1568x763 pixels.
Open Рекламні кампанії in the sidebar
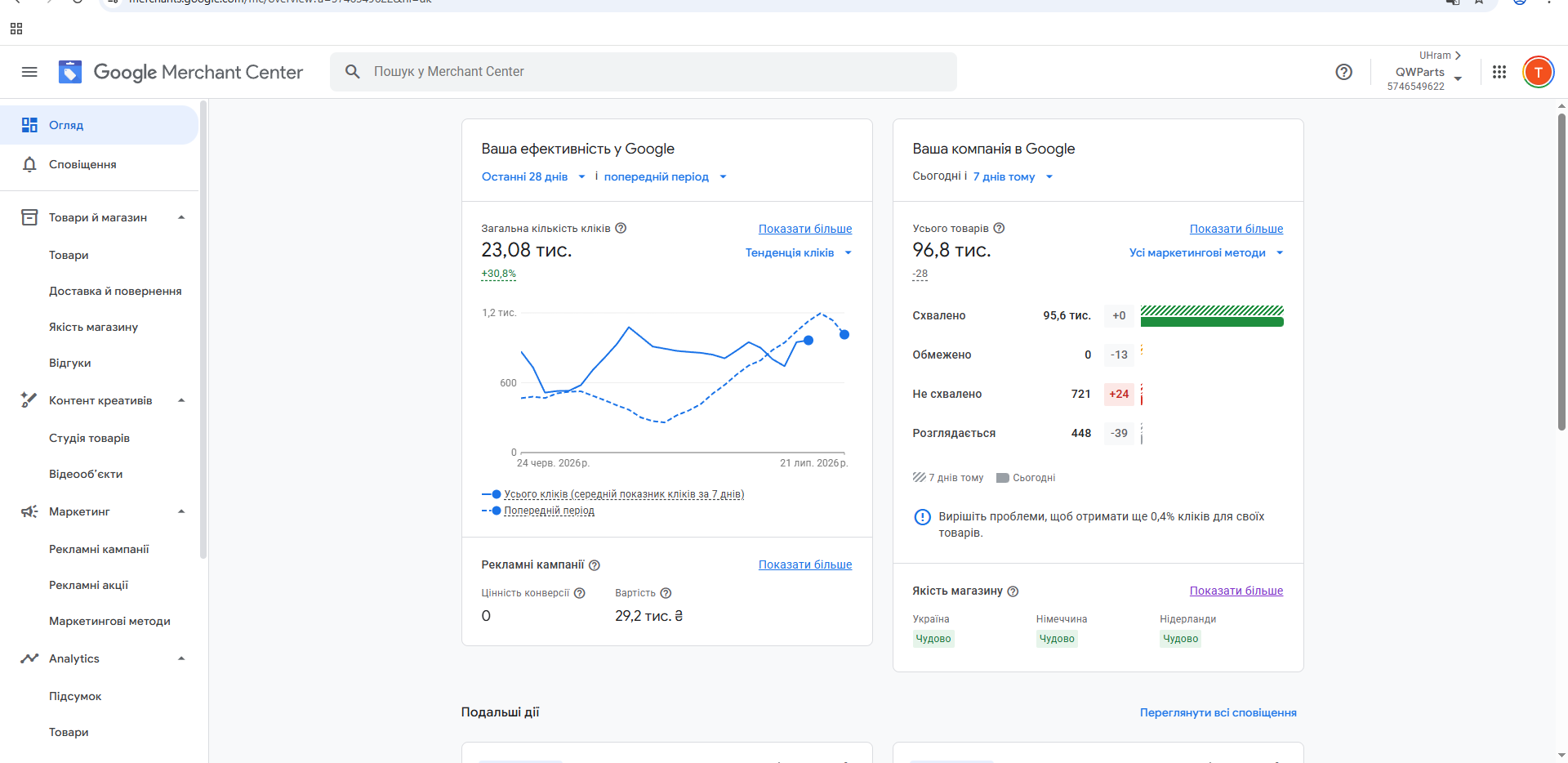tap(99, 549)
